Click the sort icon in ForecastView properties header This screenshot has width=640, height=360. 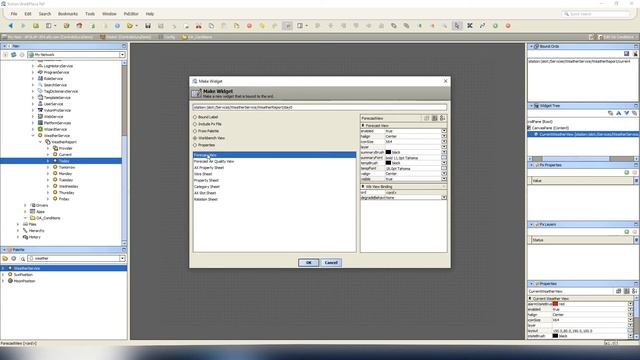[442, 118]
